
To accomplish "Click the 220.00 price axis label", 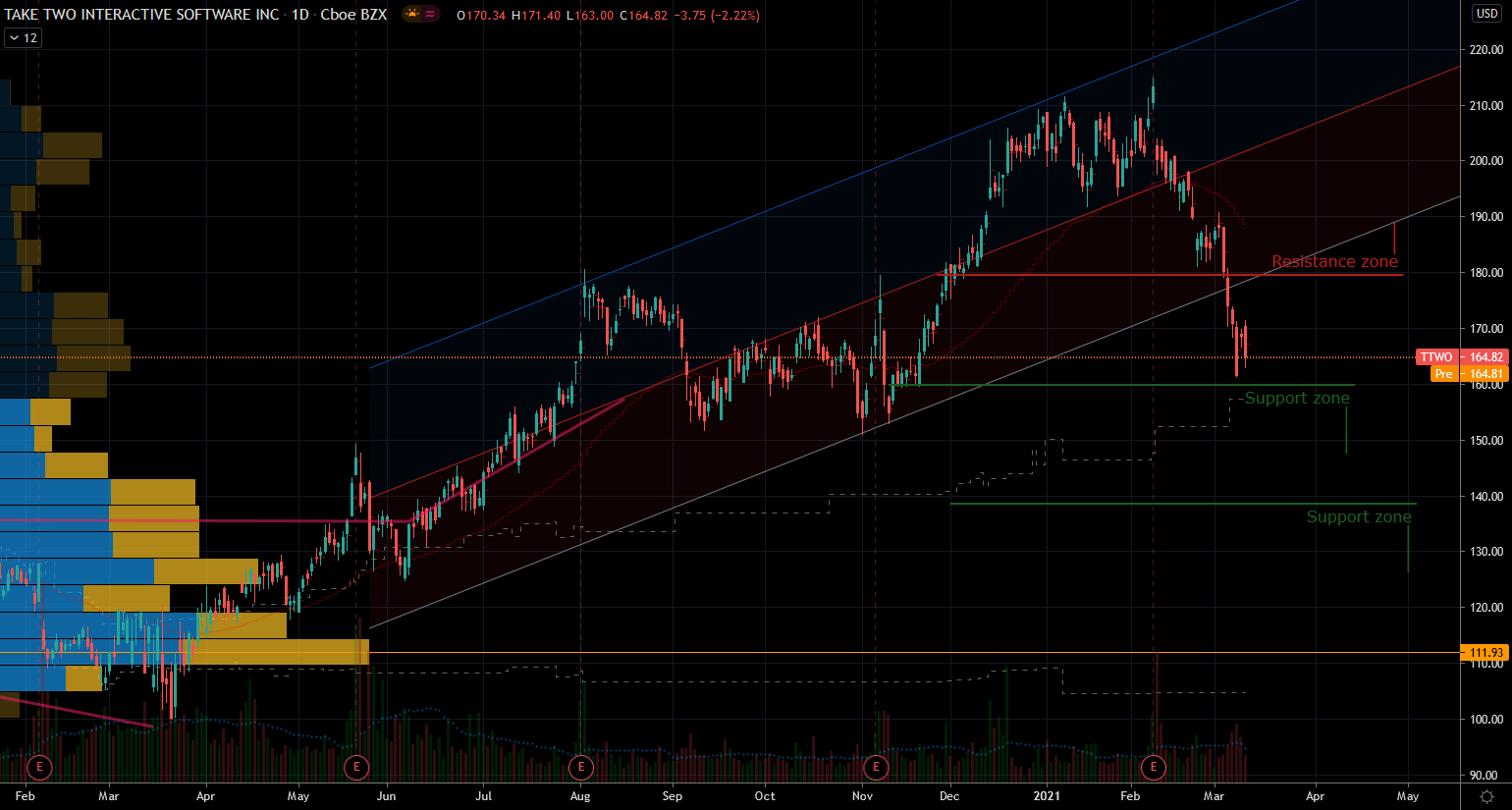I will click(1486, 49).
